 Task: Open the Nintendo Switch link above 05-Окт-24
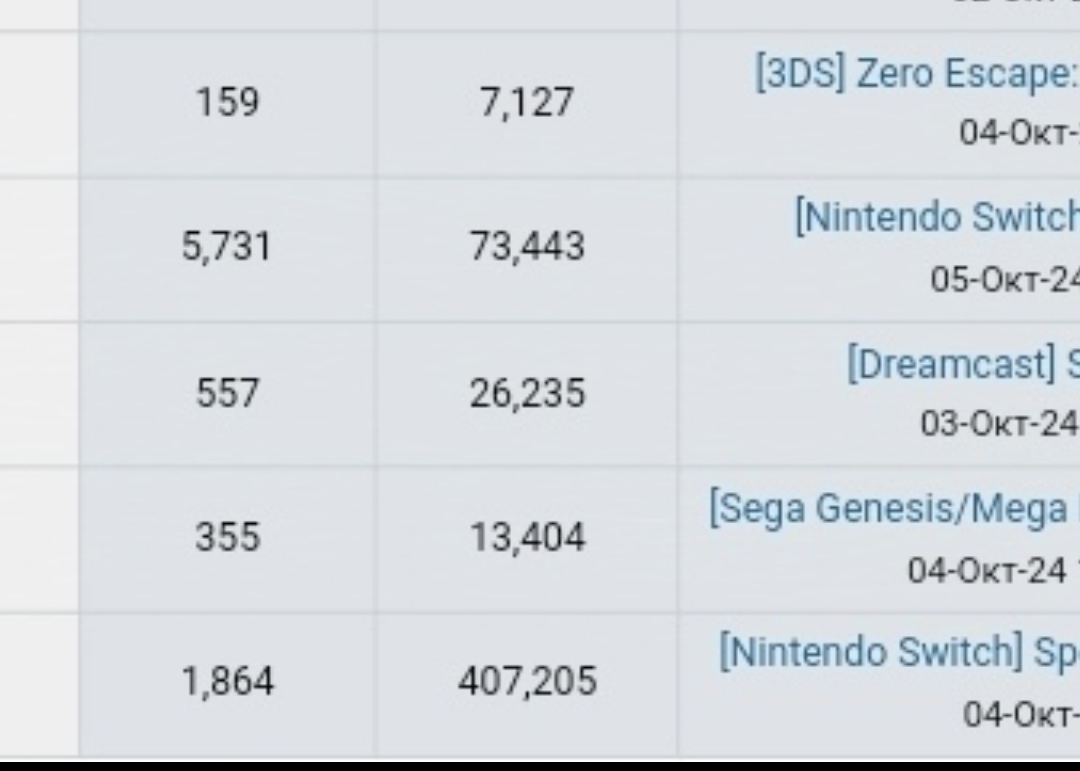pos(937,218)
